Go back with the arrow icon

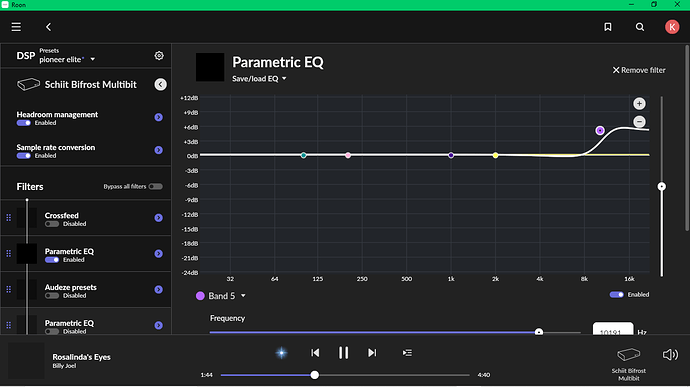pyautogui.click(x=48, y=27)
